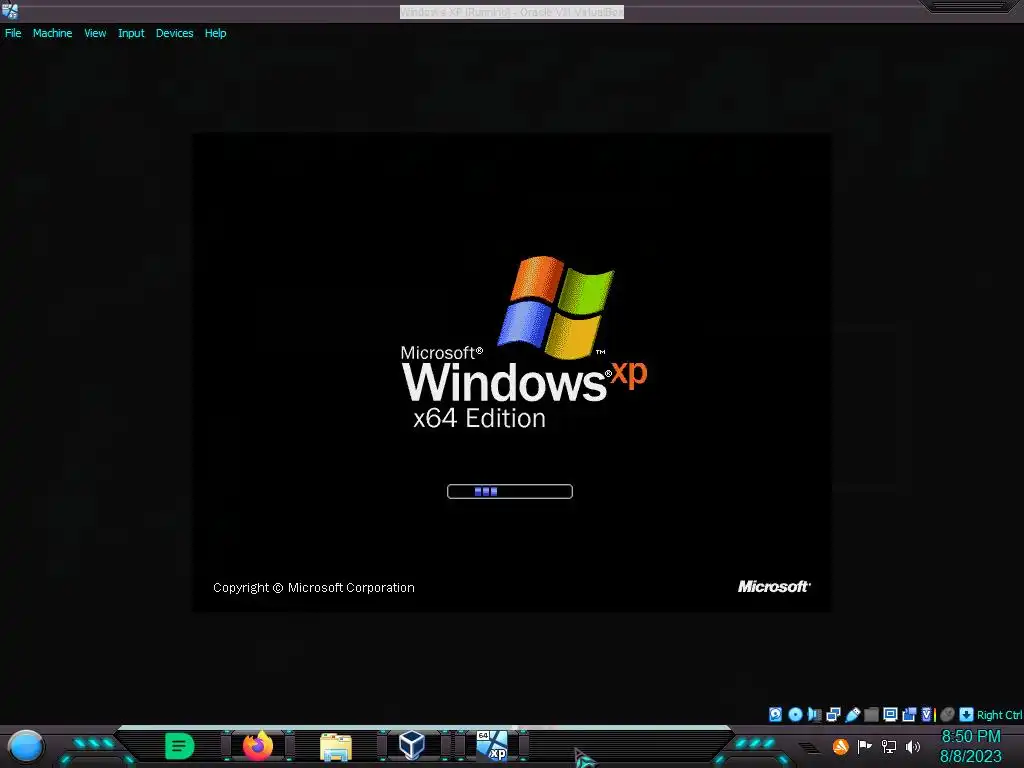This screenshot has width=1024, height=768.
Task: Click the virtualization CPU status icon
Action: [x=927, y=714]
